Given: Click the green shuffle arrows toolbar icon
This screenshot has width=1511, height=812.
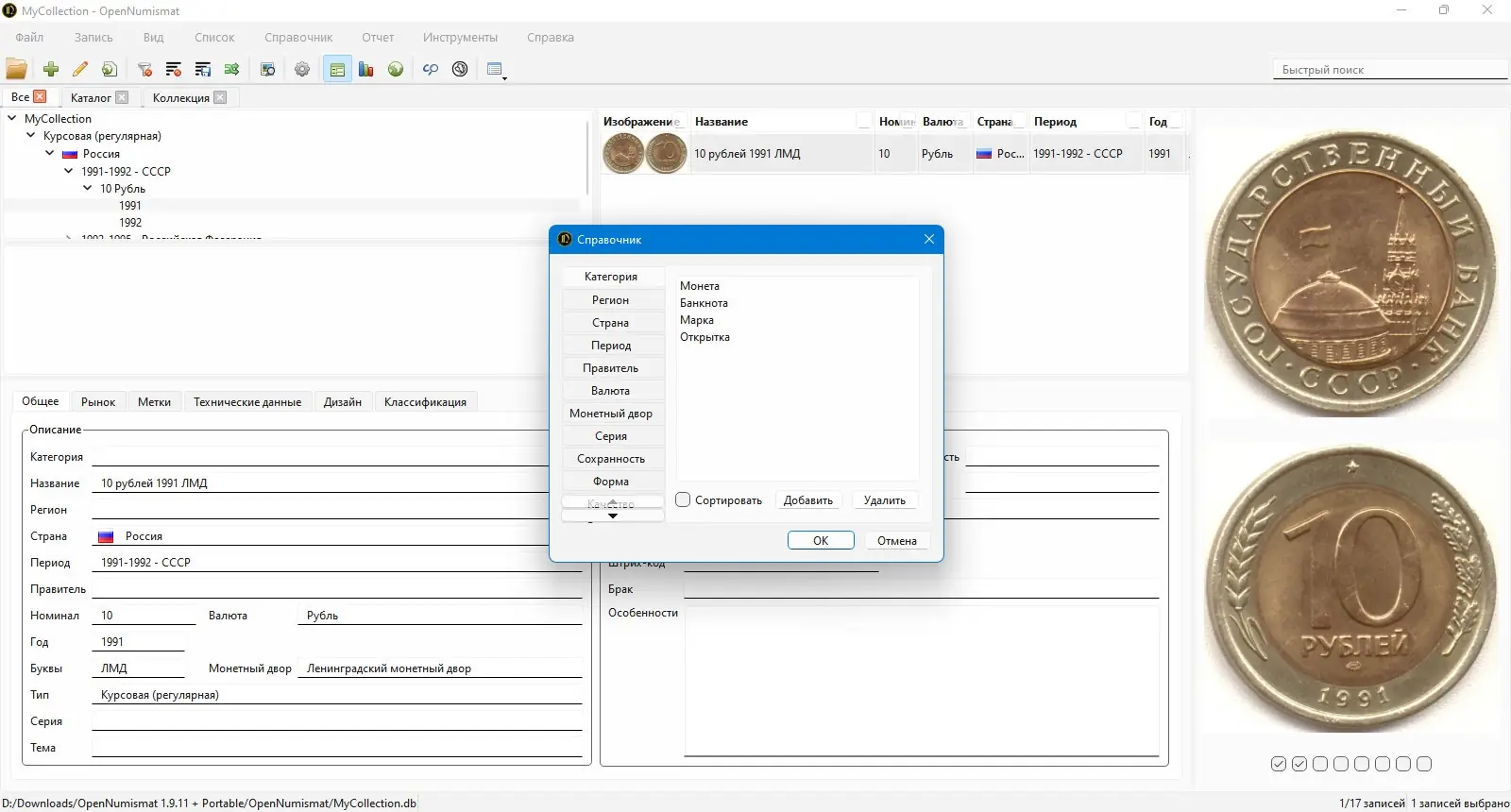Looking at the screenshot, I should click(231, 69).
